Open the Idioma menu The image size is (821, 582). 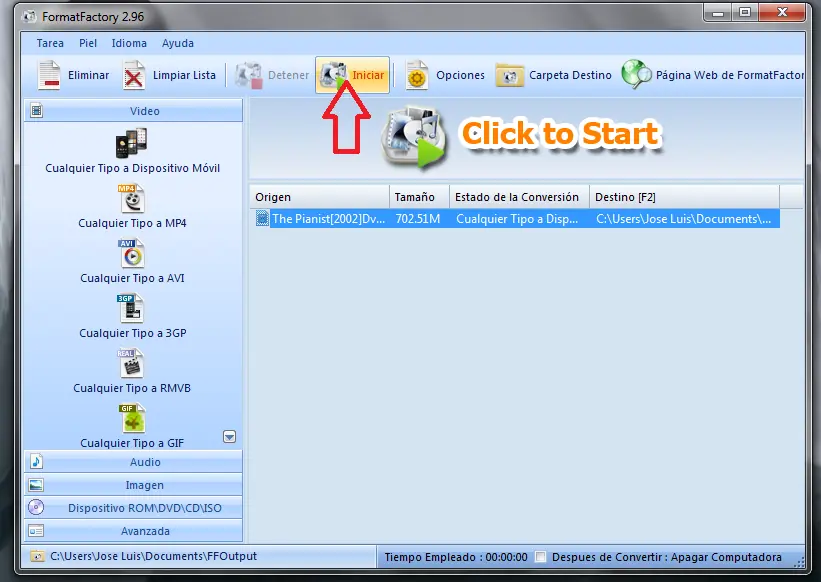[x=129, y=43]
